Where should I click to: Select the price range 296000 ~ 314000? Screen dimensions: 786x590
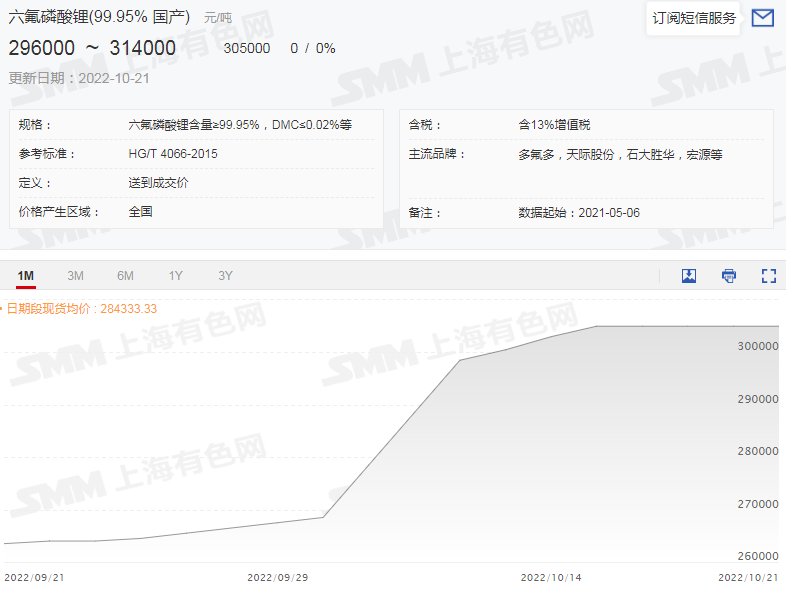click(x=92, y=48)
